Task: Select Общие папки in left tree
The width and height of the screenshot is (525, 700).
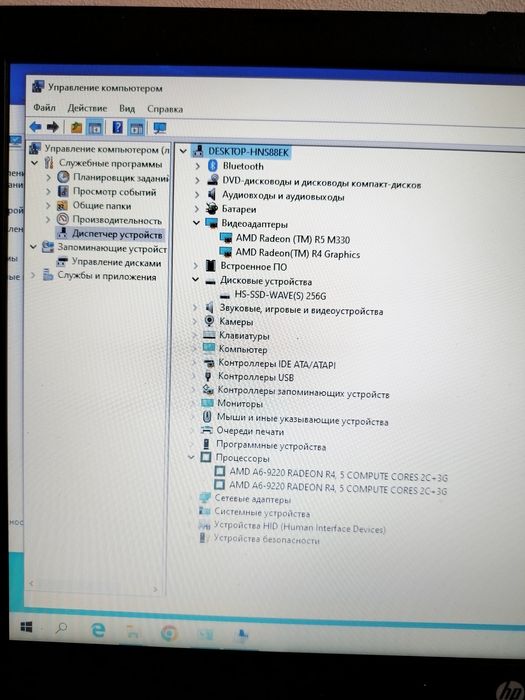Action: [102, 206]
